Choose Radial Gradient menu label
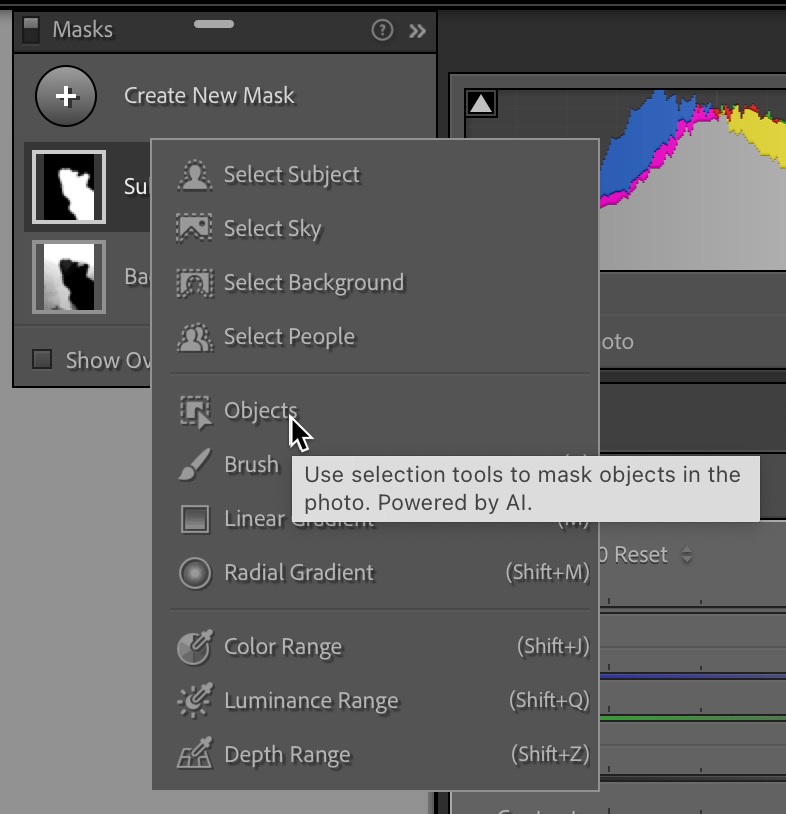786x814 pixels. pyautogui.click(x=299, y=573)
